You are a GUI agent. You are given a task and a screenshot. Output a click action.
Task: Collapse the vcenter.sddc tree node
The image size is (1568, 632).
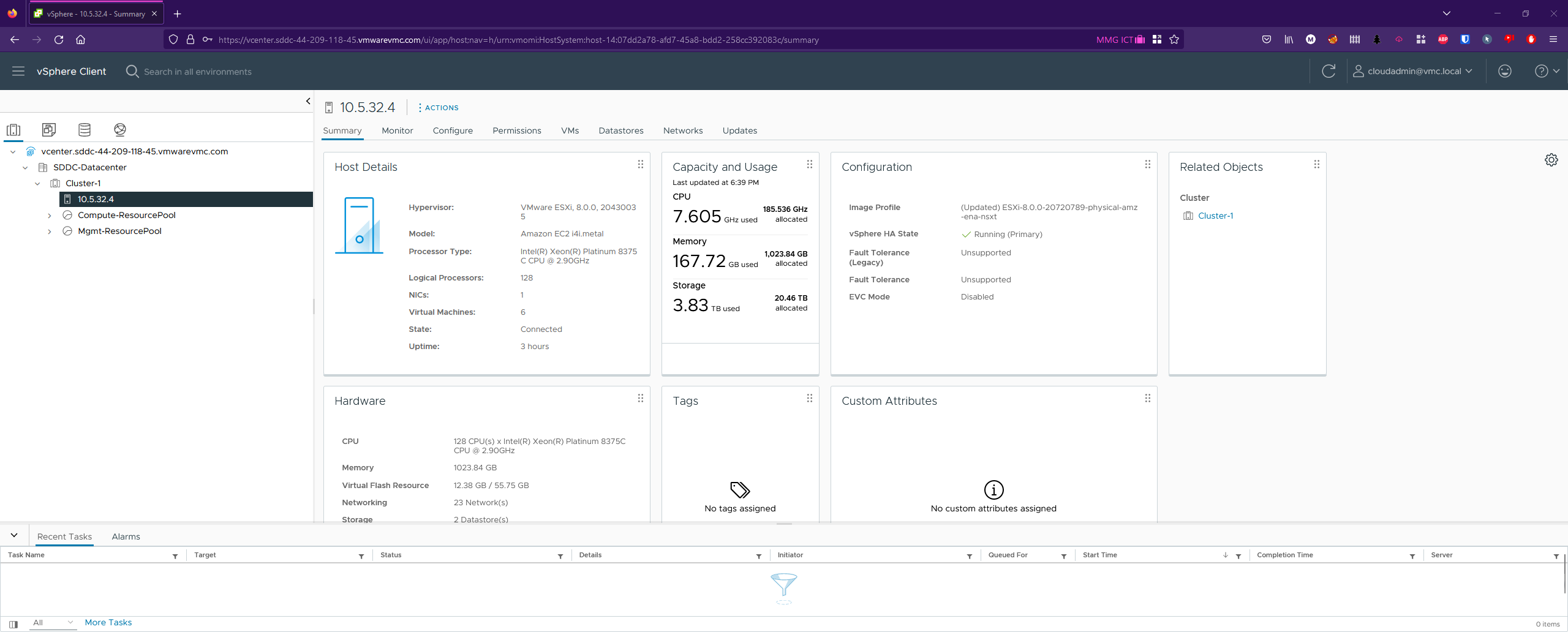pyautogui.click(x=13, y=151)
